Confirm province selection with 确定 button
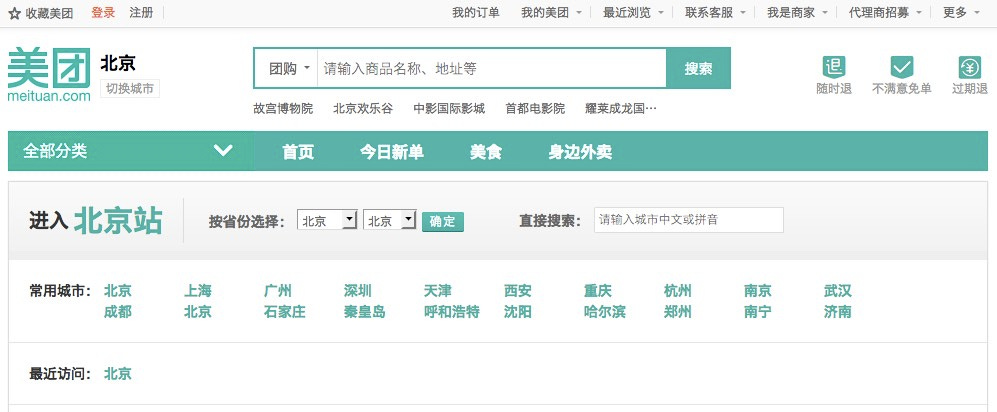 click(x=443, y=222)
